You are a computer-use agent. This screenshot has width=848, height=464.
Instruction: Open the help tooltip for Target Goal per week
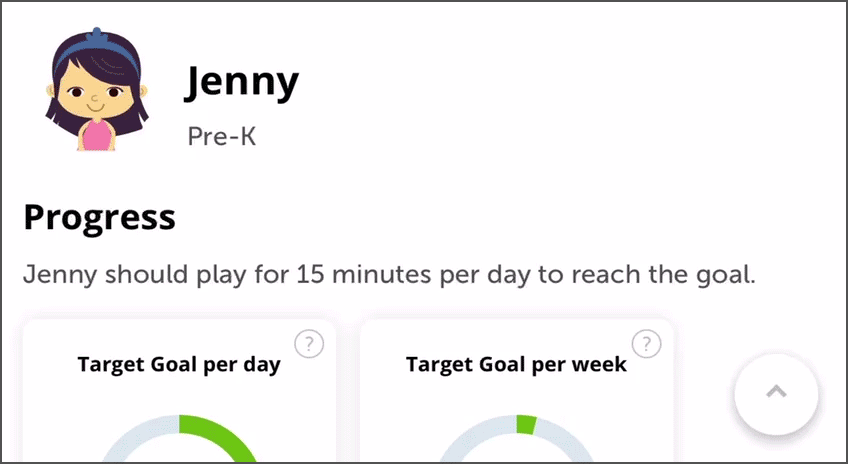click(646, 344)
